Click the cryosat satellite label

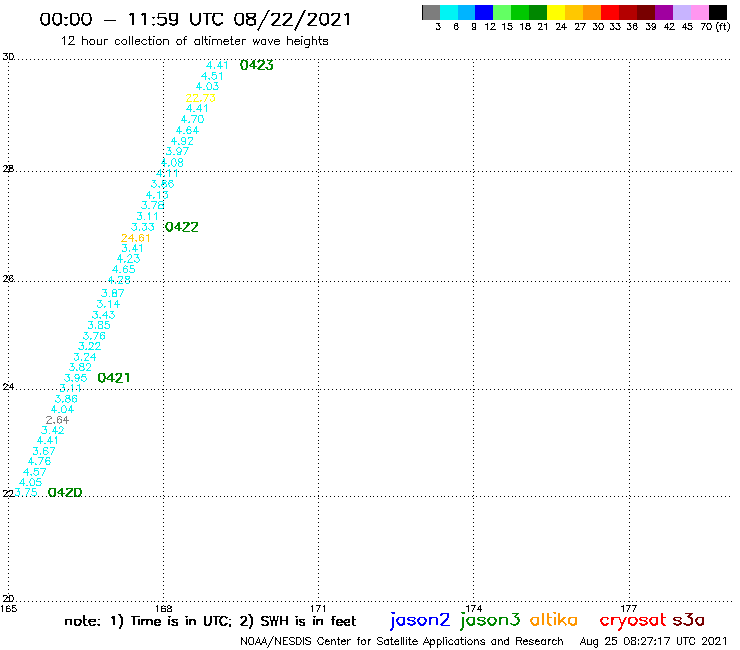click(633, 621)
